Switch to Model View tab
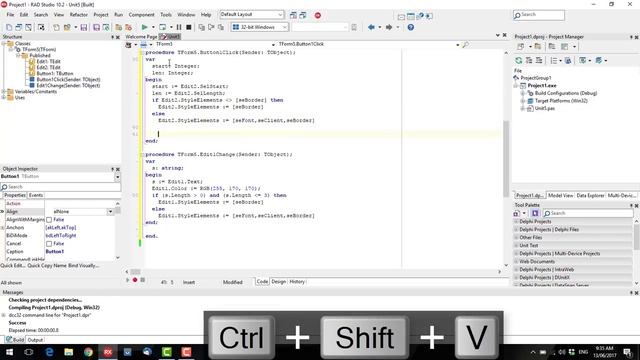 tap(561, 196)
